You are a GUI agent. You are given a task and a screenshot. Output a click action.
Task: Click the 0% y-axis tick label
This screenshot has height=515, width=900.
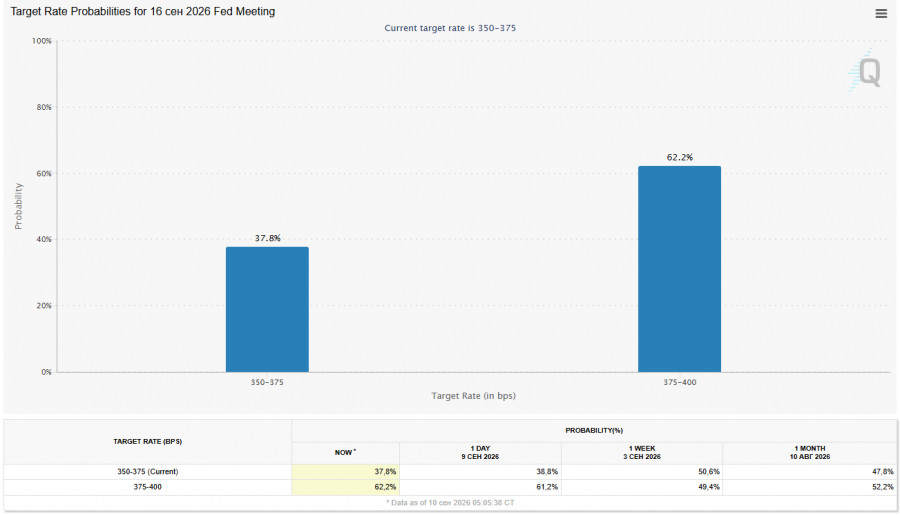pyautogui.click(x=46, y=372)
